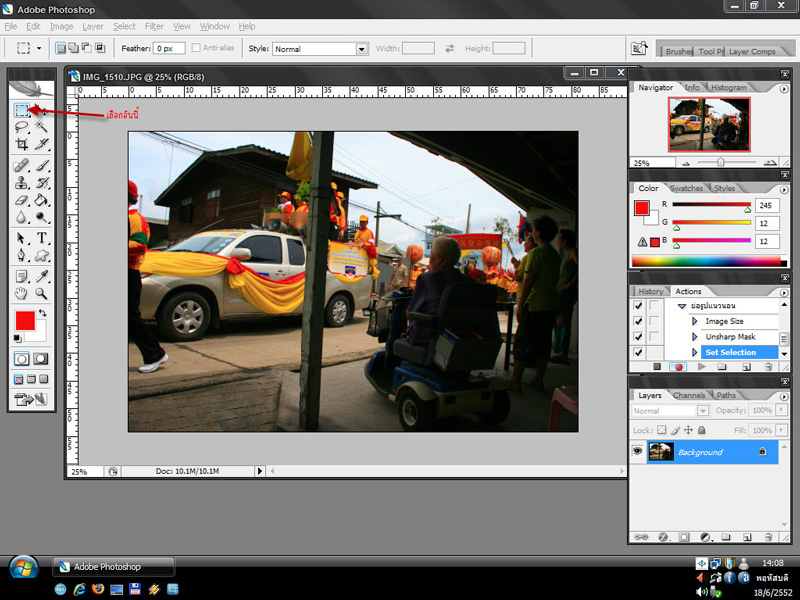Toggle the Unsharp Mask action step checkbox
The width and height of the screenshot is (800, 600).
pos(638,337)
